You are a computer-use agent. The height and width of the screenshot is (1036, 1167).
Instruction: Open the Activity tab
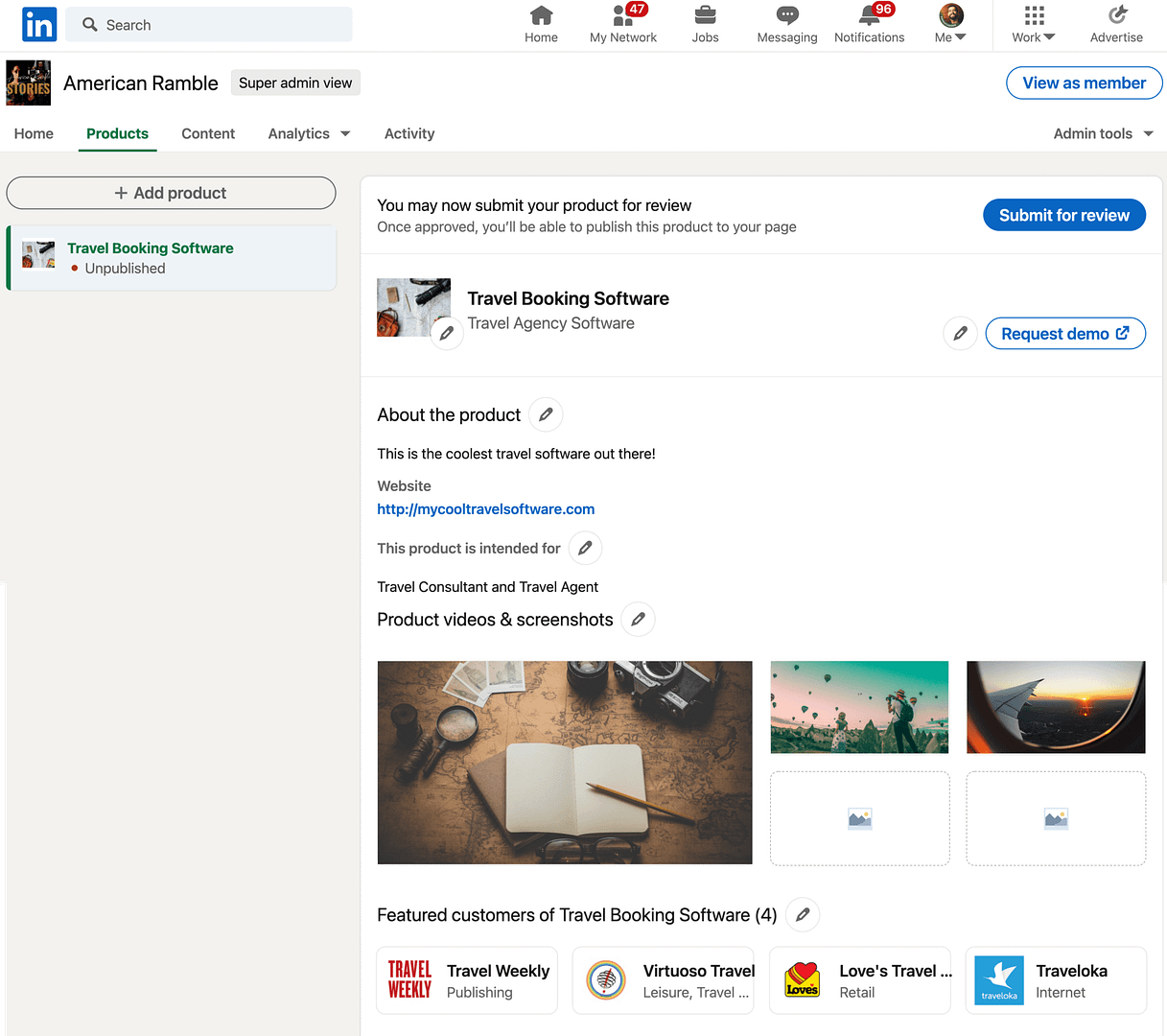(x=408, y=133)
